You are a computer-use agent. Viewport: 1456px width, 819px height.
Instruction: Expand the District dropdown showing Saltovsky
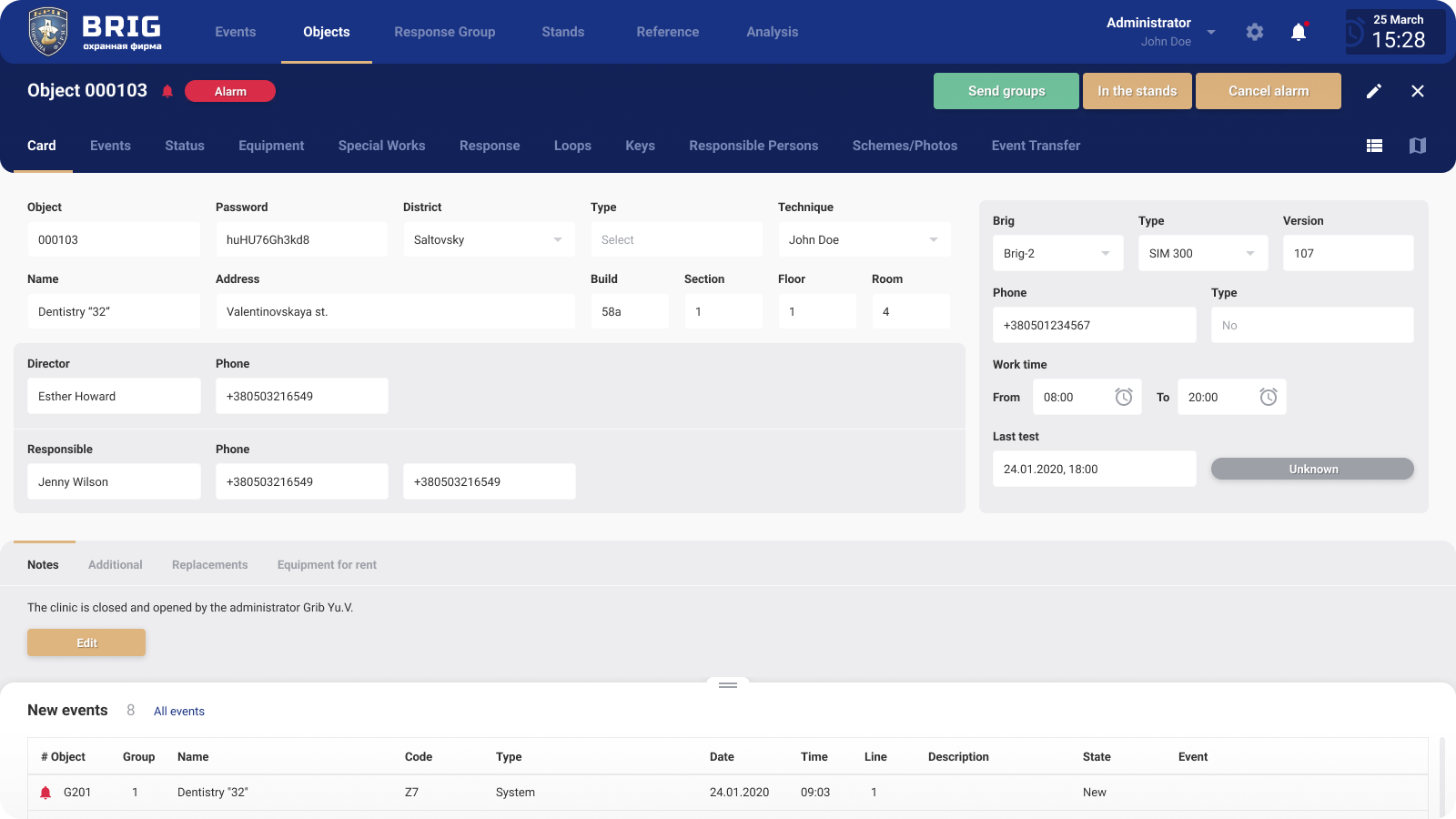(x=558, y=239)
